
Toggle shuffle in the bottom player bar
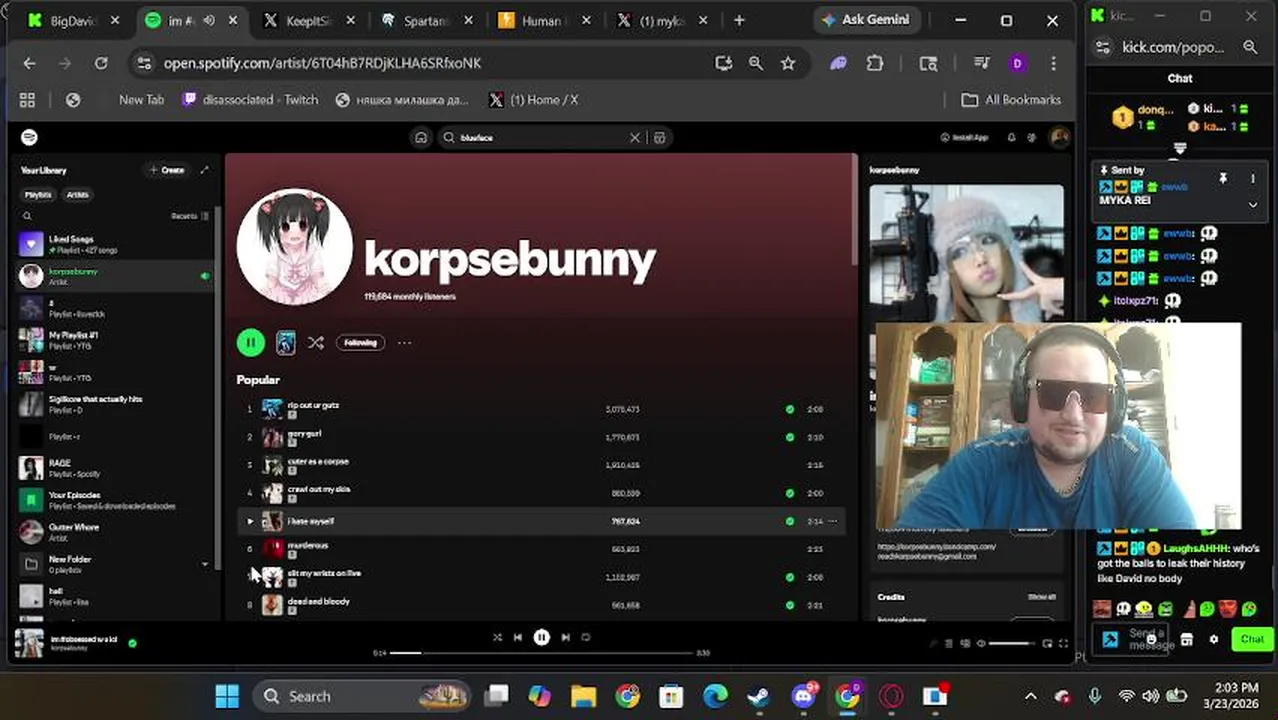tap(497, 637)
